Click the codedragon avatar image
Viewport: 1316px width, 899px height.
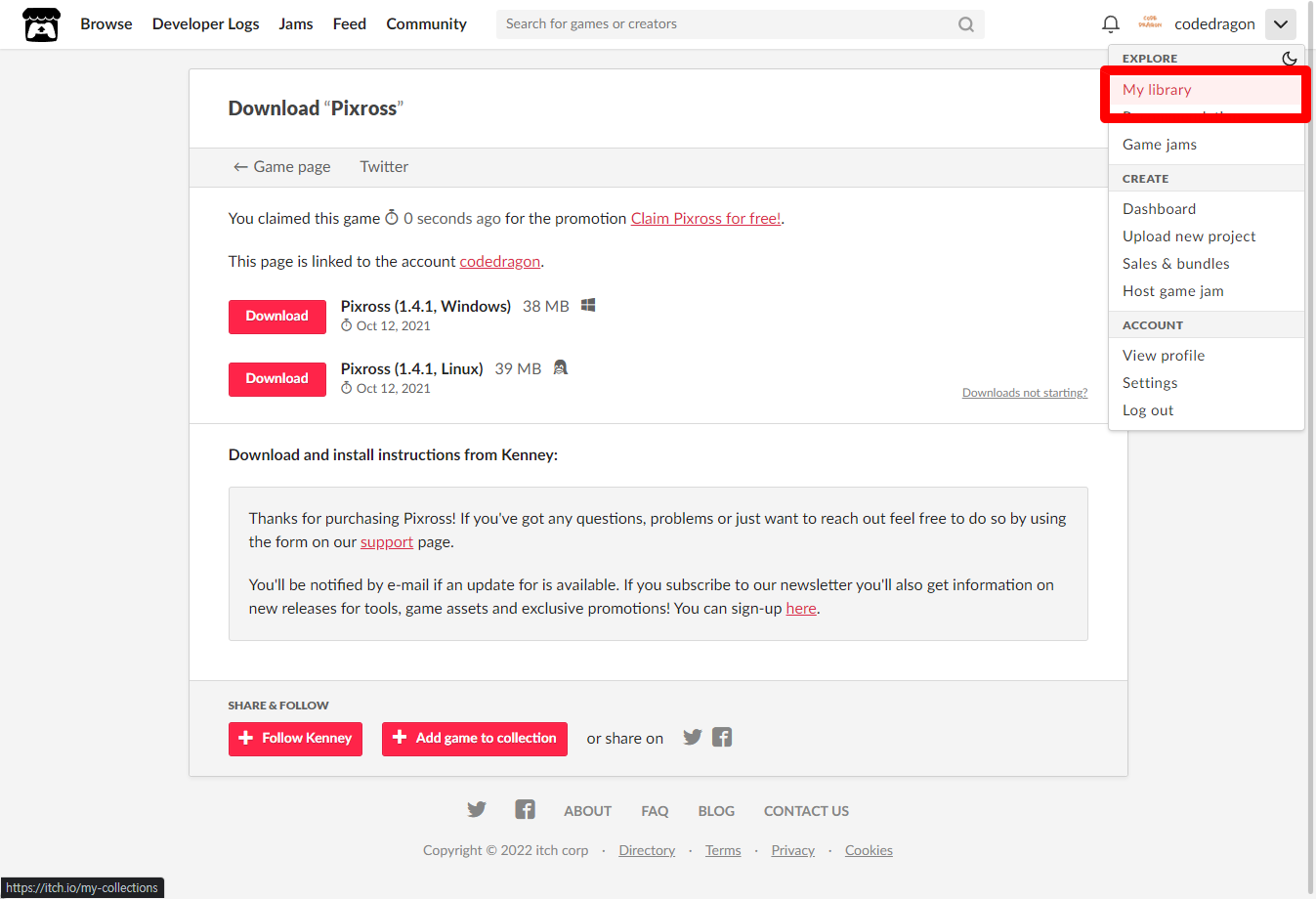(x=1150, y=23)
